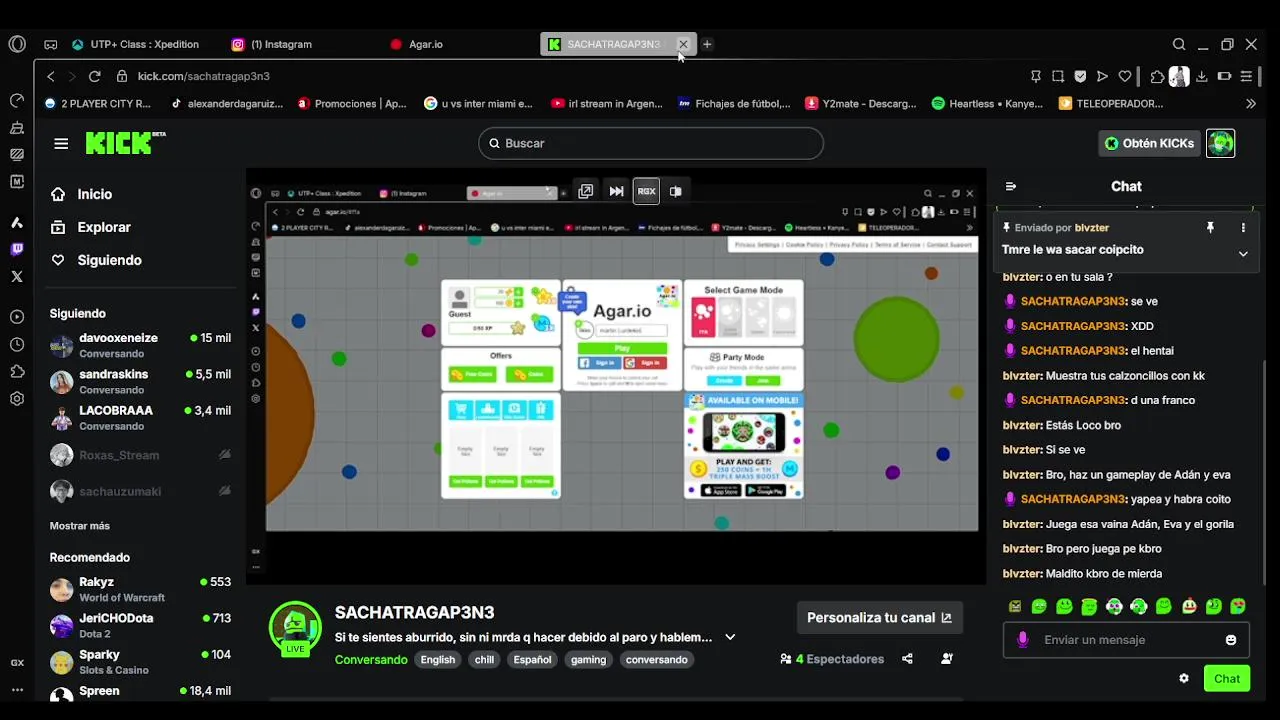1280x720 pixels.
Task: Open browser downloads icon
Action: click(1202, 76)
